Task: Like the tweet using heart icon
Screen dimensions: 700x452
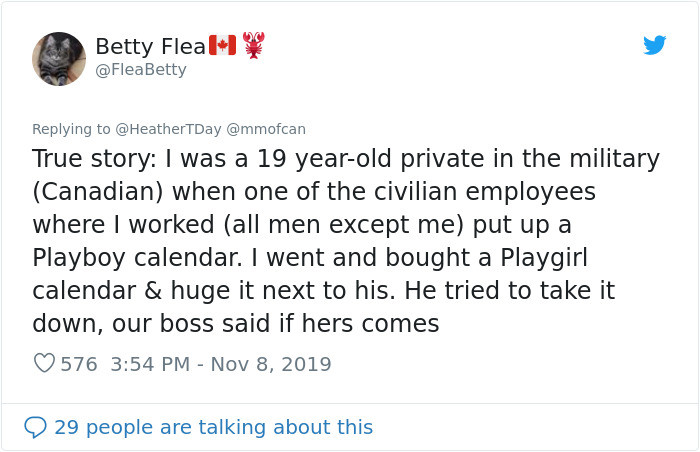Action: [44, 364]
